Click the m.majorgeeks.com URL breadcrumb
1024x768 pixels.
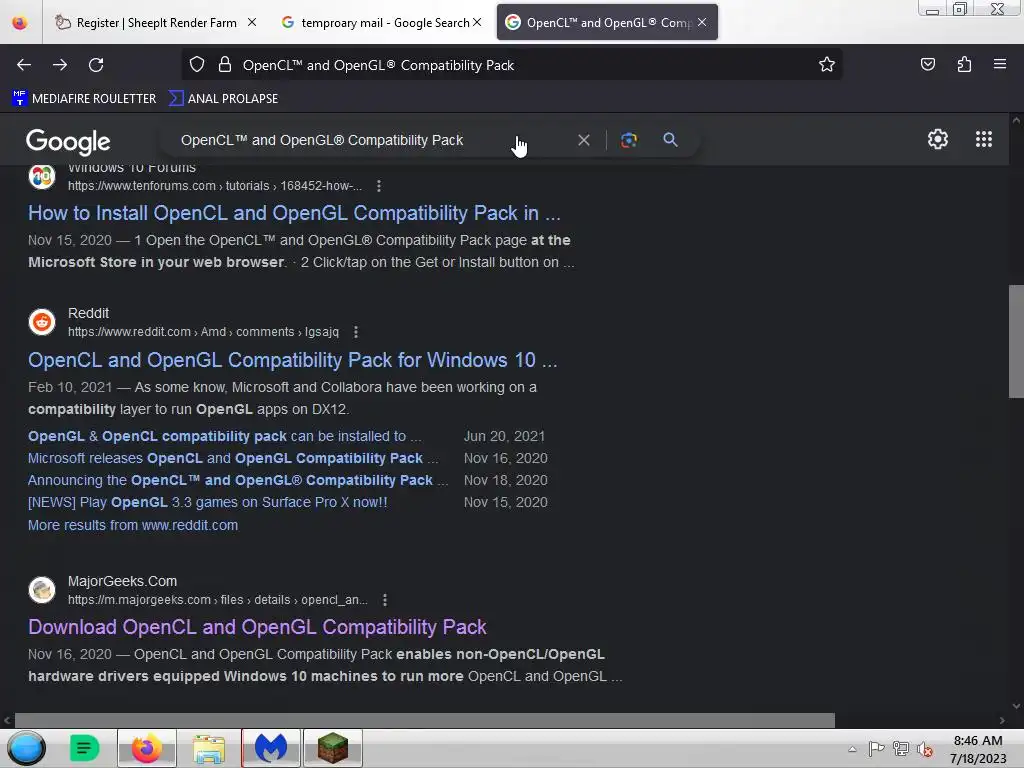(x=217, y=600)
